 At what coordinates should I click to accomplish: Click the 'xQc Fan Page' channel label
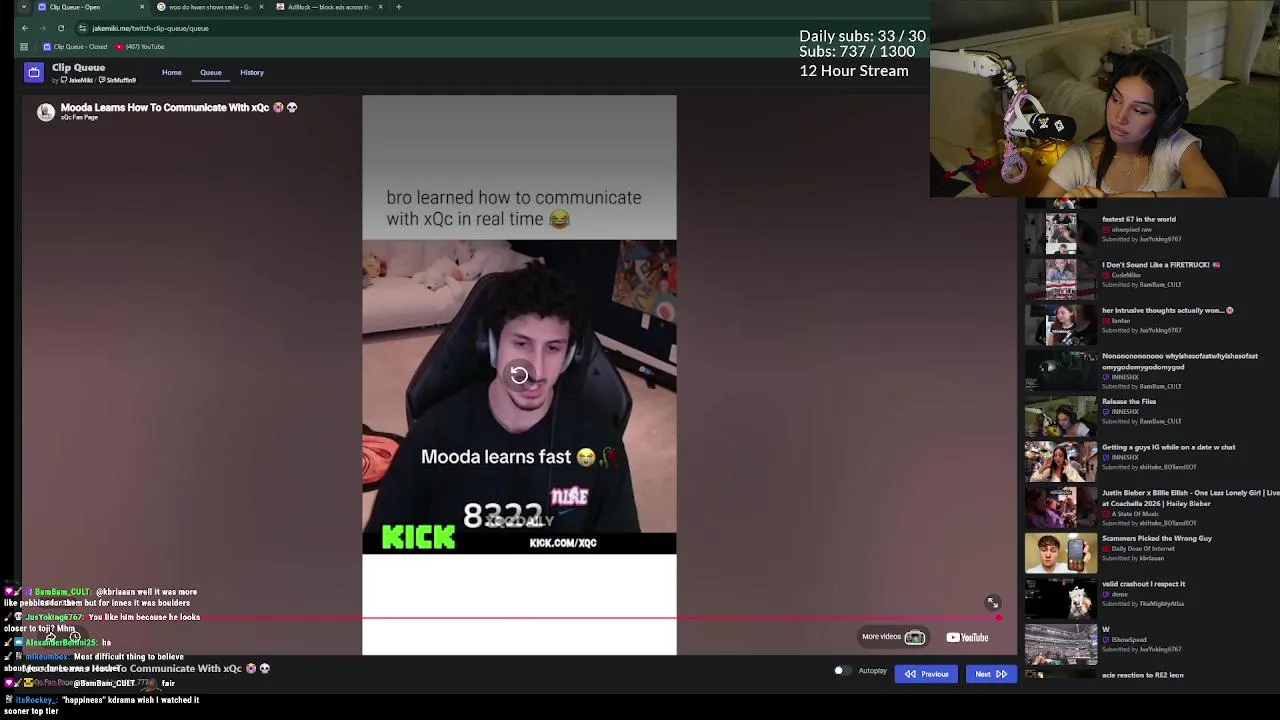pyautogui.click(x=79, y=117)
